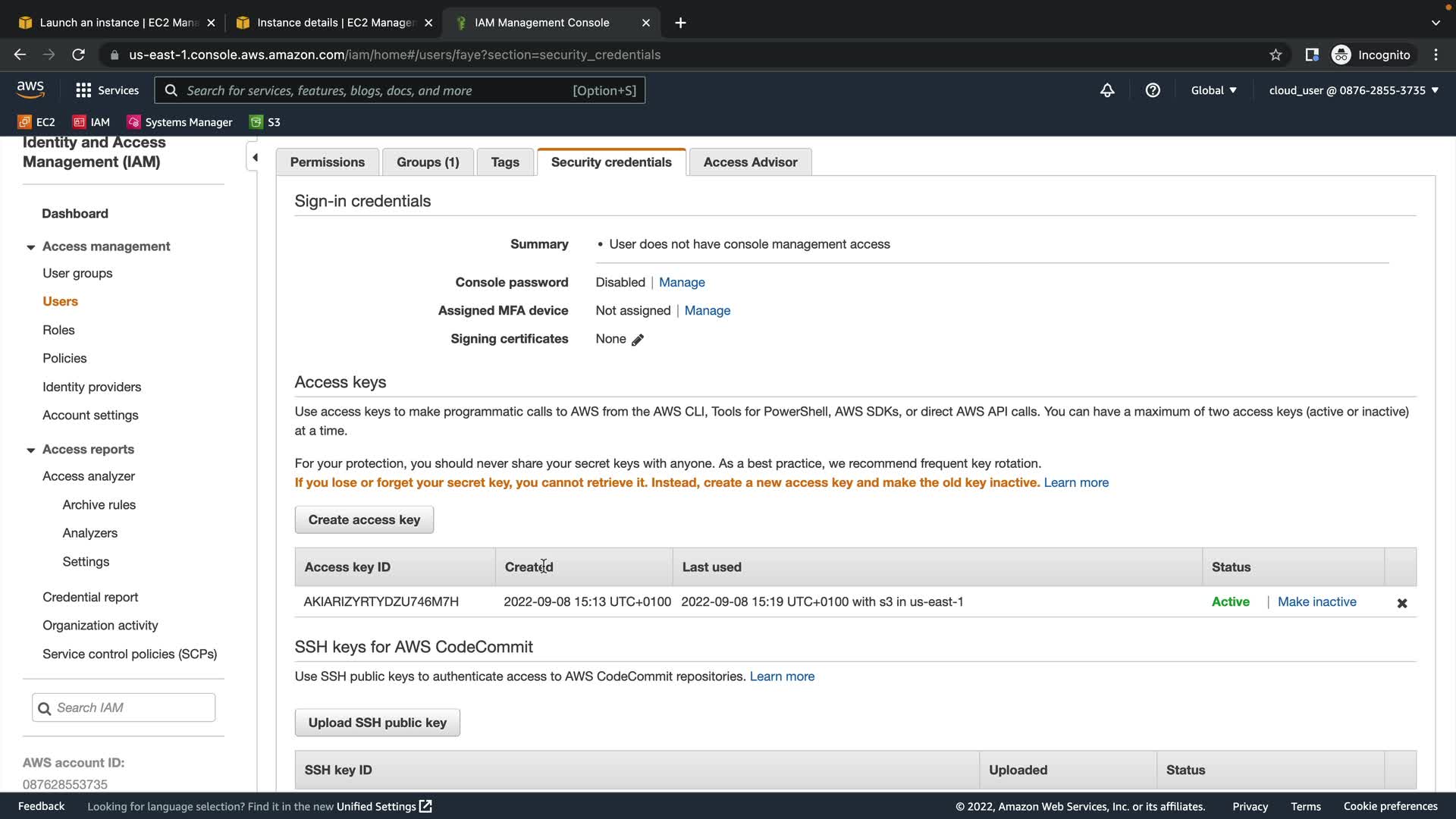Open Systems Manager favorites shortcut
Screen dimensions: 1456x819
point(180,122)
